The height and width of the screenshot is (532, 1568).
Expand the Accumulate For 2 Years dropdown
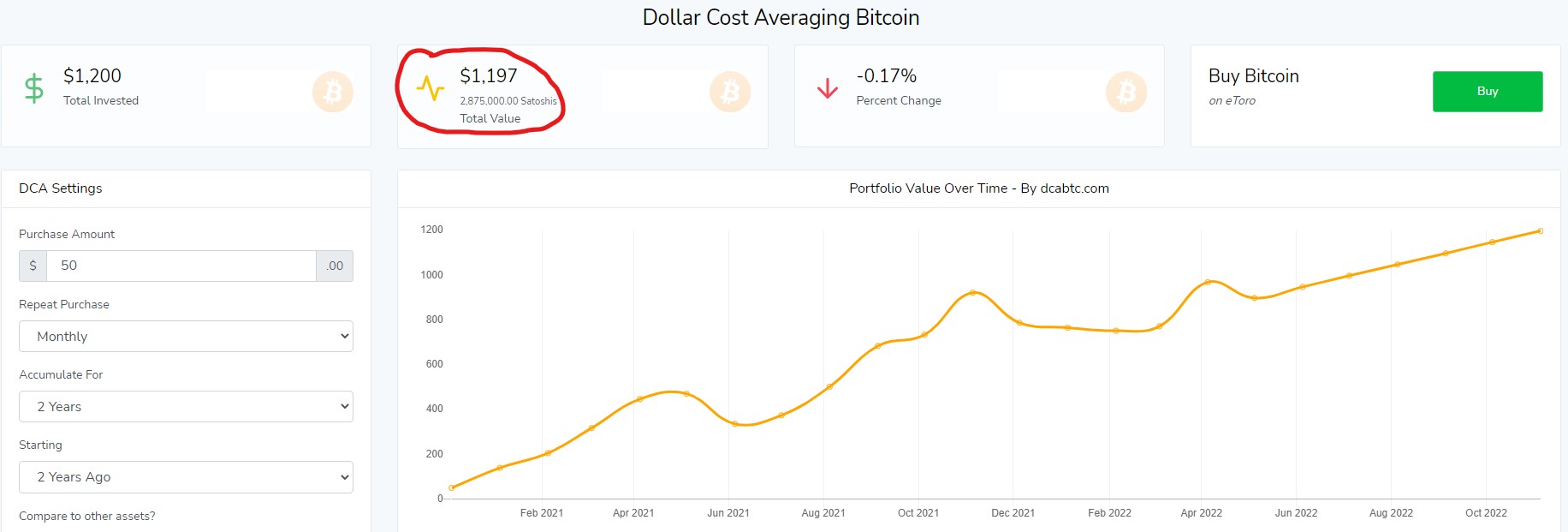[186, 407]
